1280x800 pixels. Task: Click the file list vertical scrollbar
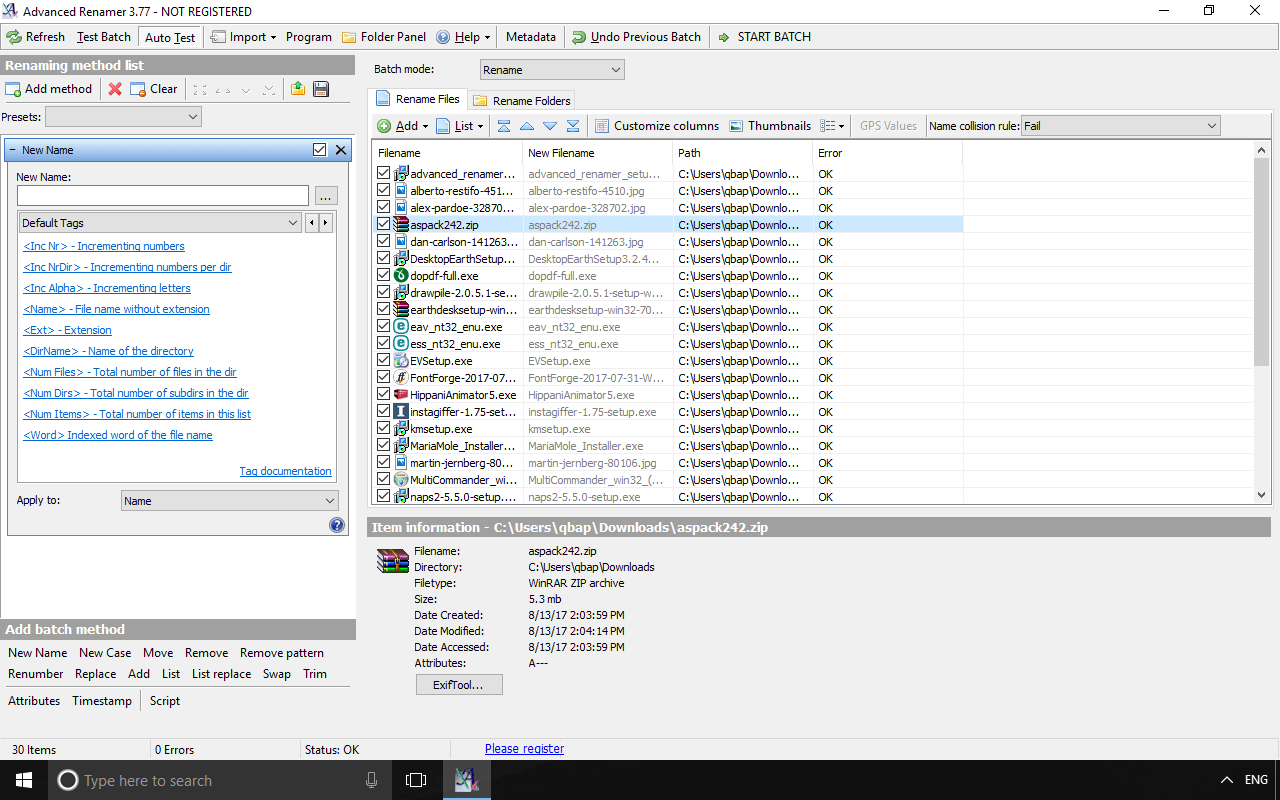tap(1262, 323)
